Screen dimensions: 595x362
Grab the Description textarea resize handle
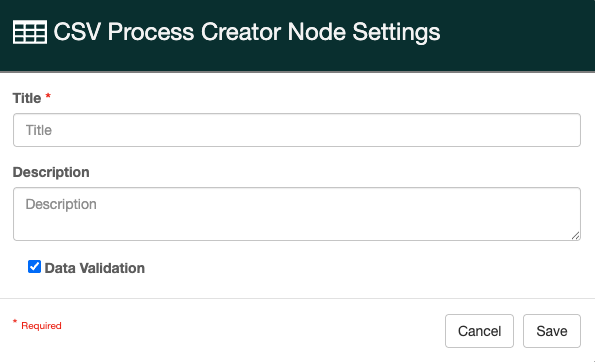pos(575,236)
